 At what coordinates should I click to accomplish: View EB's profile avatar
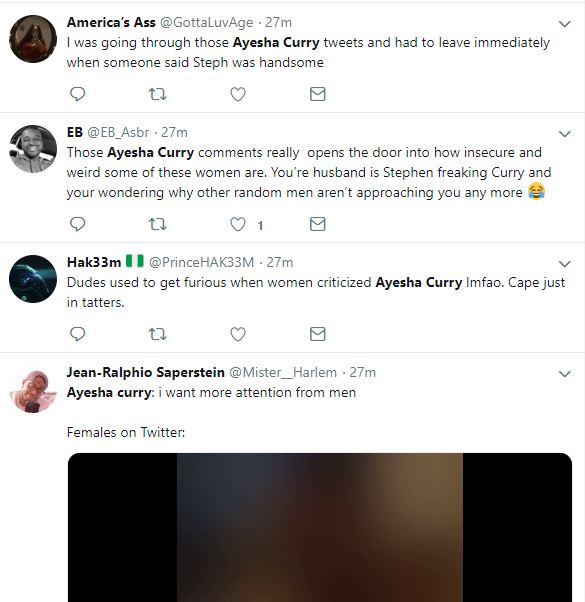pos(33,149)
